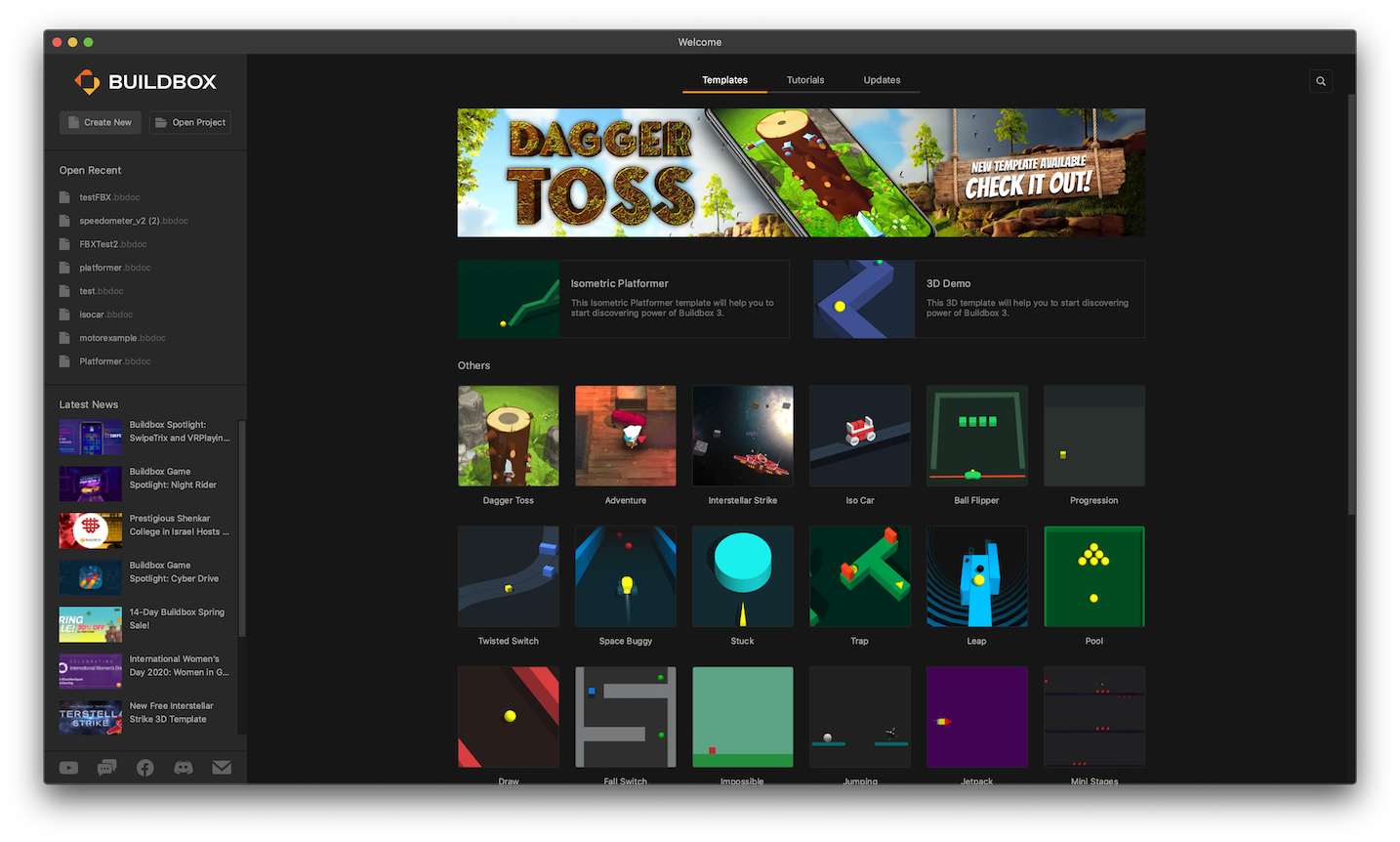Switch to the Updates tab
Viewport: 1400px width, 842px height.
pyautogui.click(x=882, y=80)
